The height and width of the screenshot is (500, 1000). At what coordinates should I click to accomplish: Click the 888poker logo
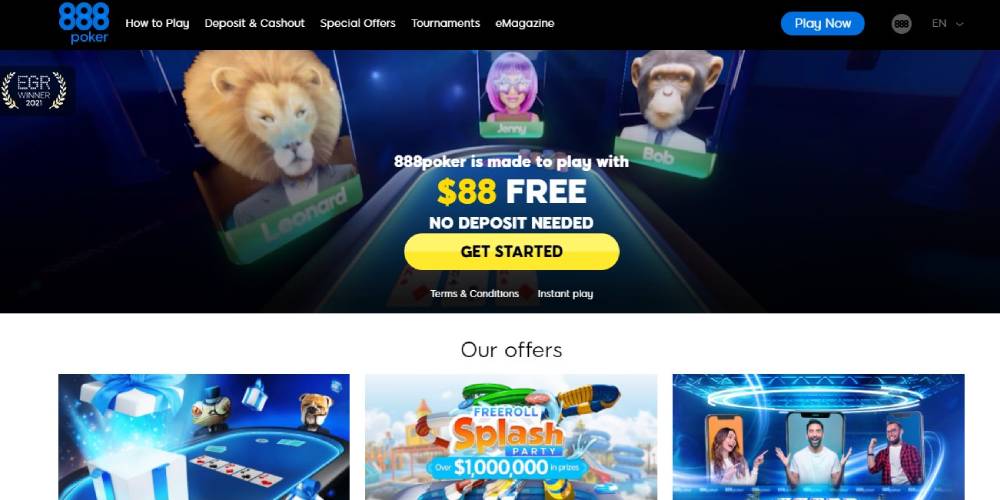pos(84,23)
